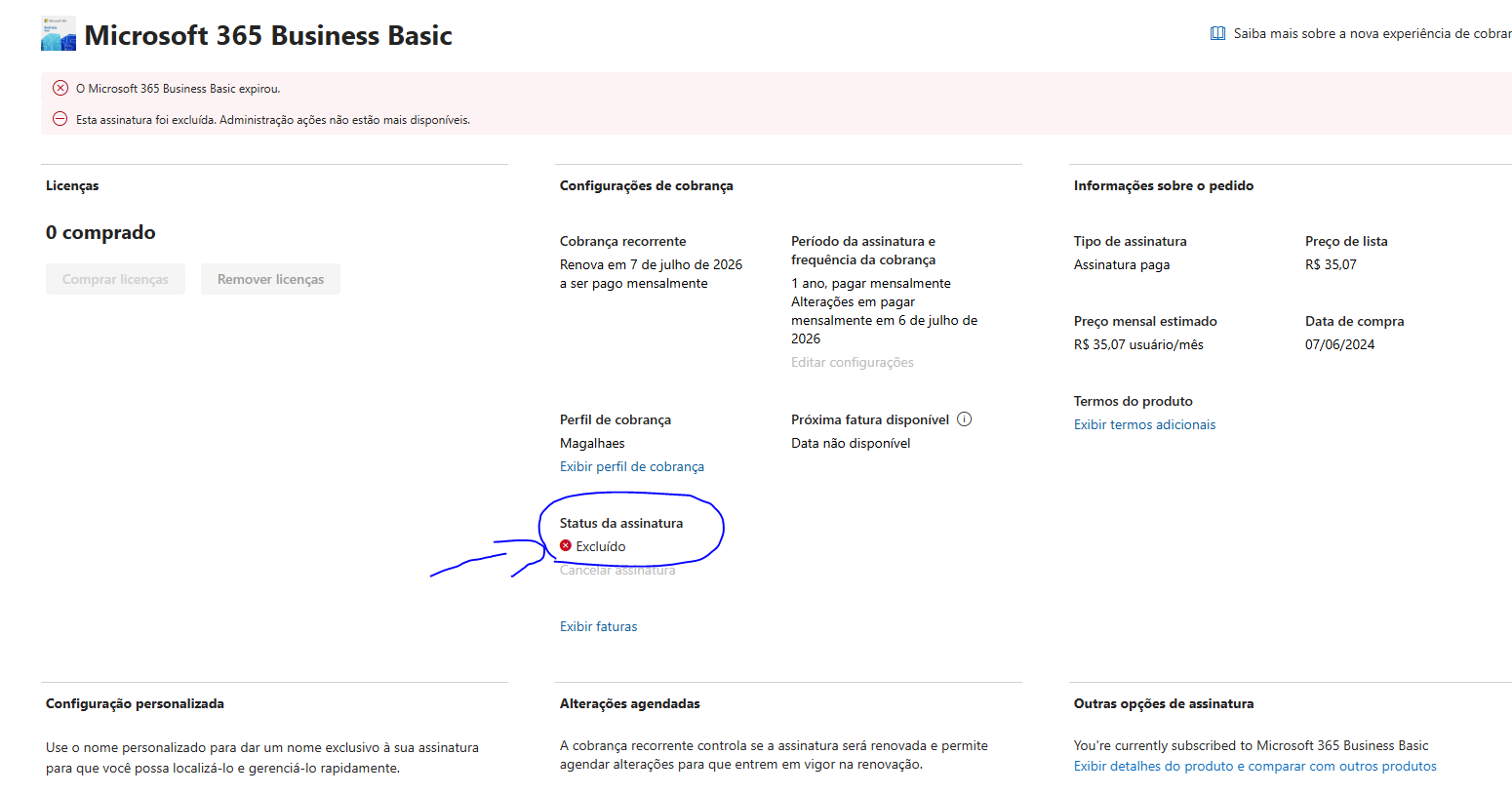This screenshot has width=1512, height=795.
Task: Click the 'Renova em 7 de julho de 2026' text
Action: (652, 264)
